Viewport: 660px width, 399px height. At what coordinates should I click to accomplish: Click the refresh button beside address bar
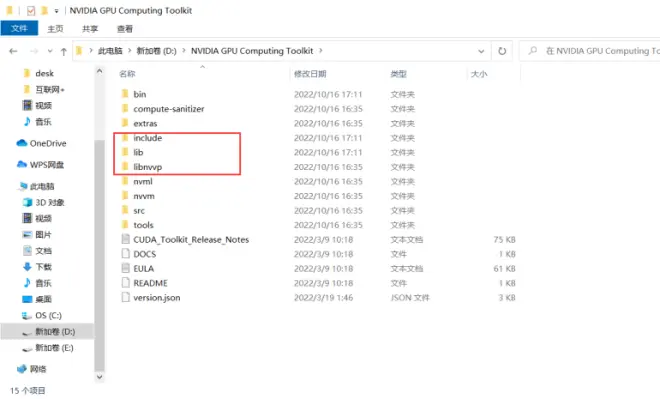(502, 51)
